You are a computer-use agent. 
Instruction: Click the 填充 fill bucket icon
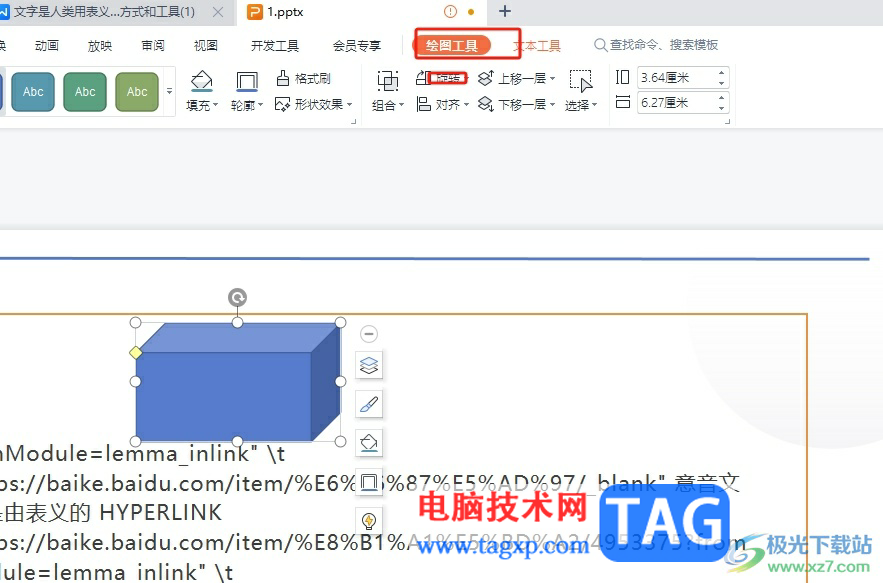point(202,81)
